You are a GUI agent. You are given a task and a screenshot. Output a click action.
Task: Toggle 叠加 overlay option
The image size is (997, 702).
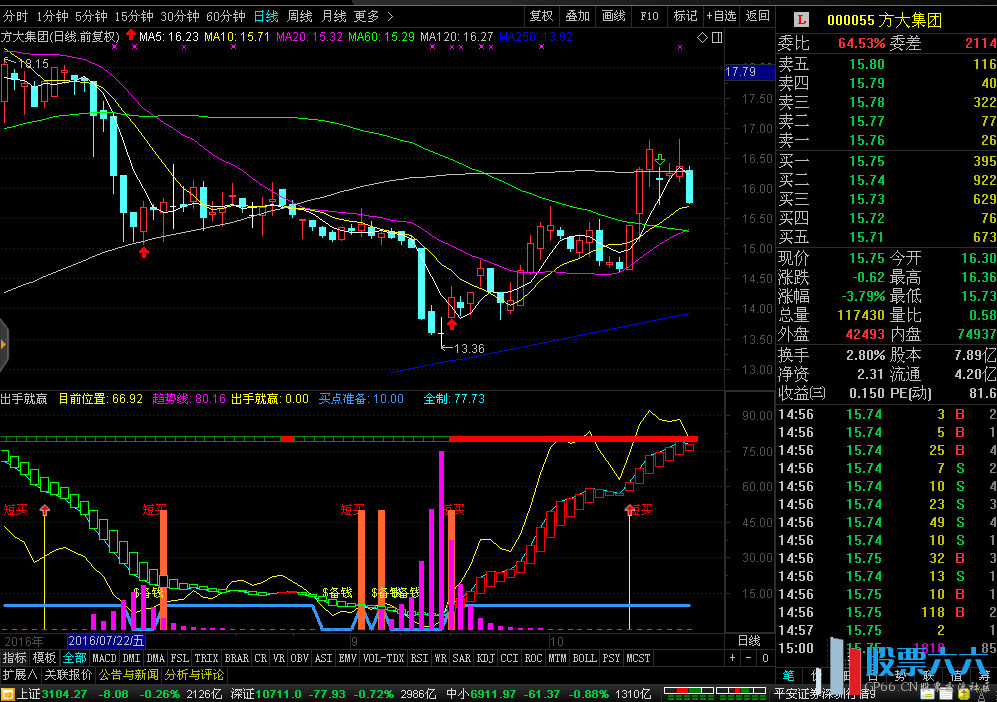[x=577, y=16]
